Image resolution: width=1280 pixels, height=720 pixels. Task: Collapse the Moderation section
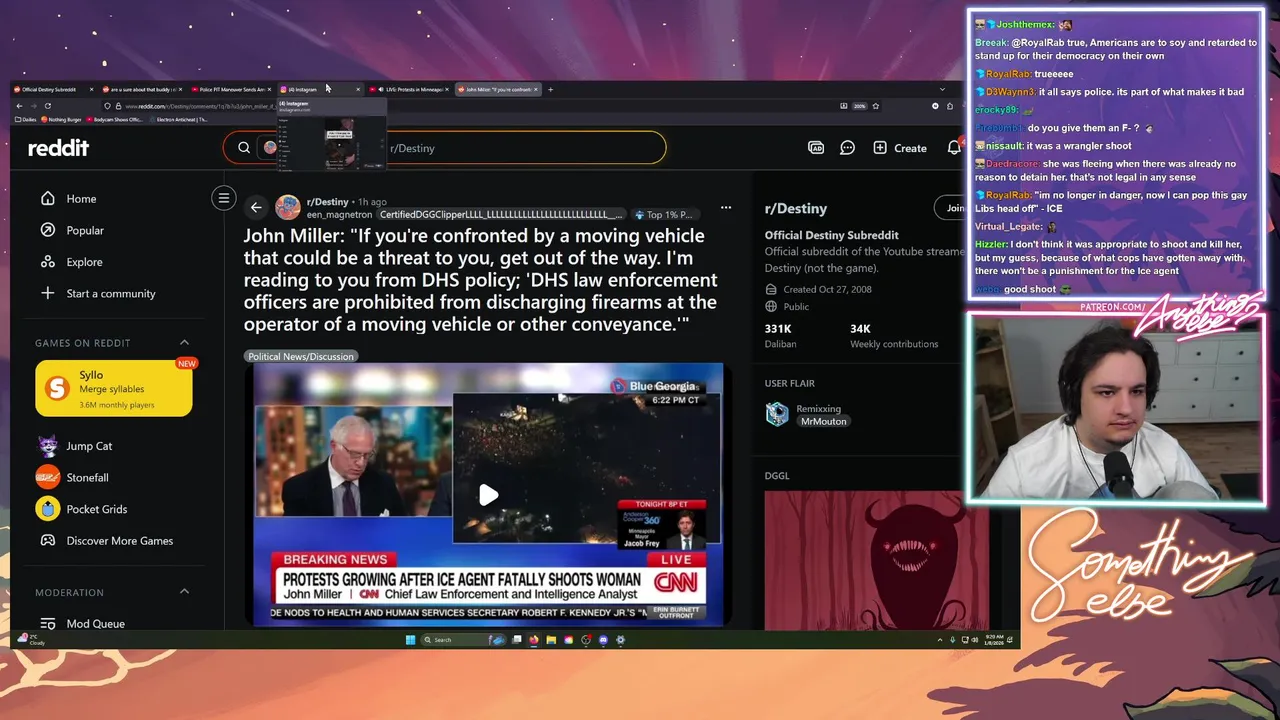pyautogui.click(x=184, y=592)
